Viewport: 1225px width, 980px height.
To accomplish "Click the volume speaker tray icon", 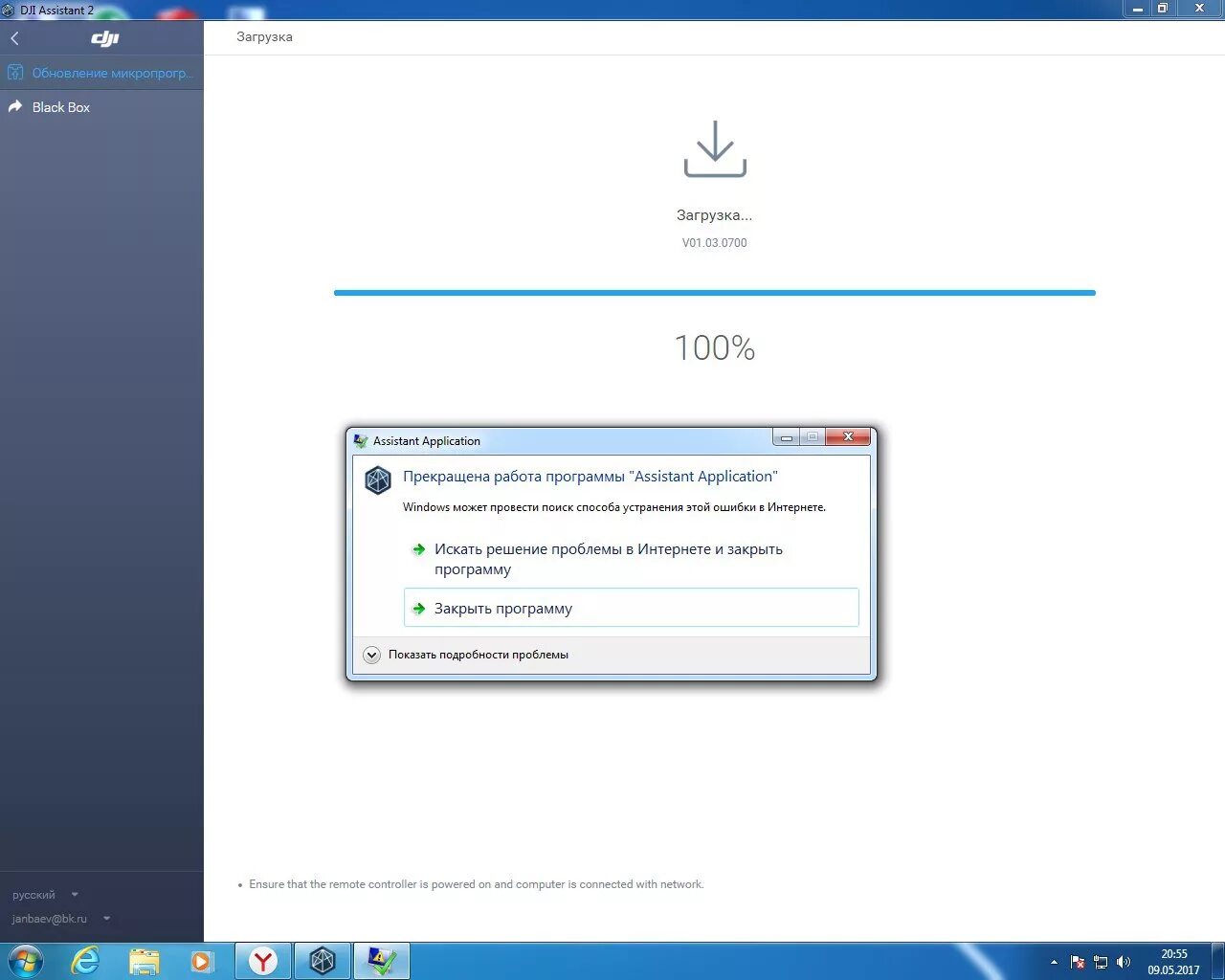I will click(x=1124, y=962).
